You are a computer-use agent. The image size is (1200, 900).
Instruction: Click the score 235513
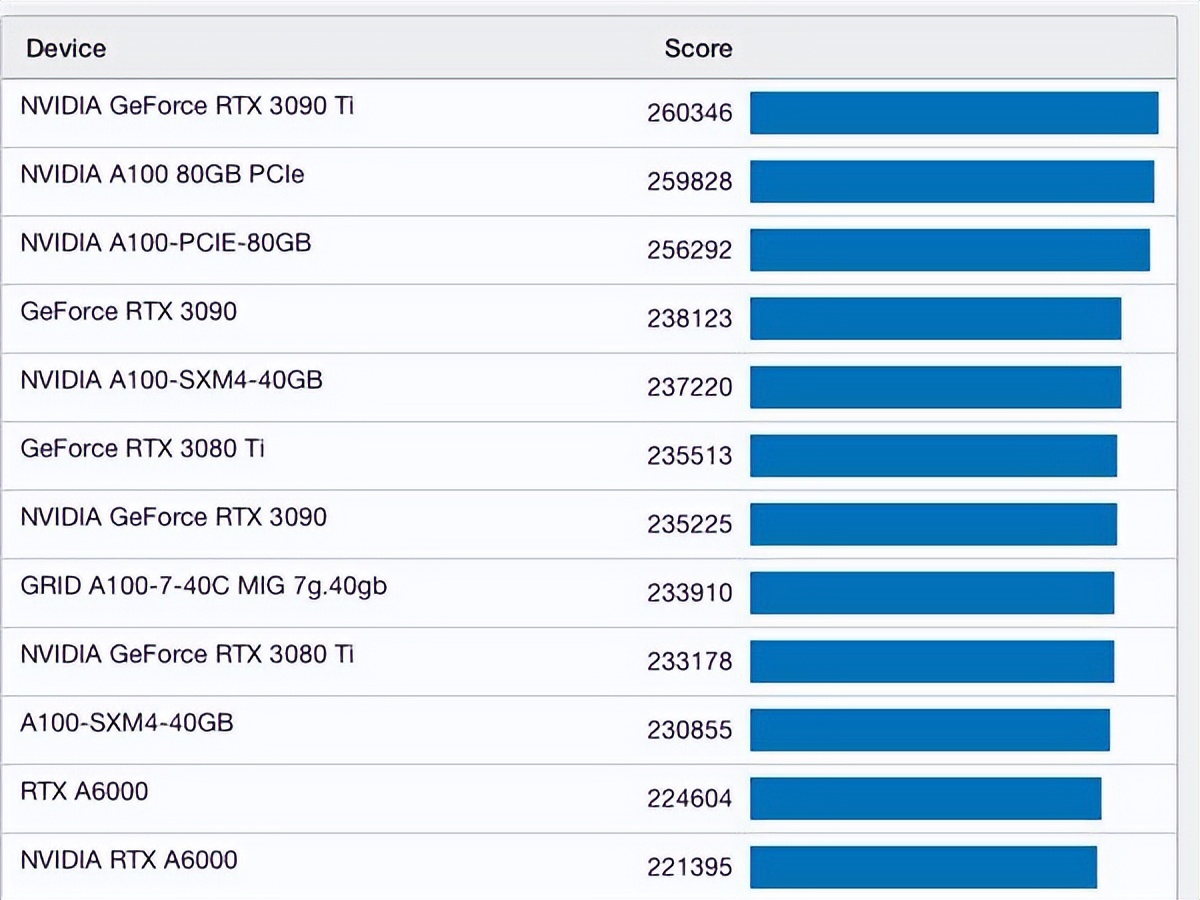pos(689,456)
